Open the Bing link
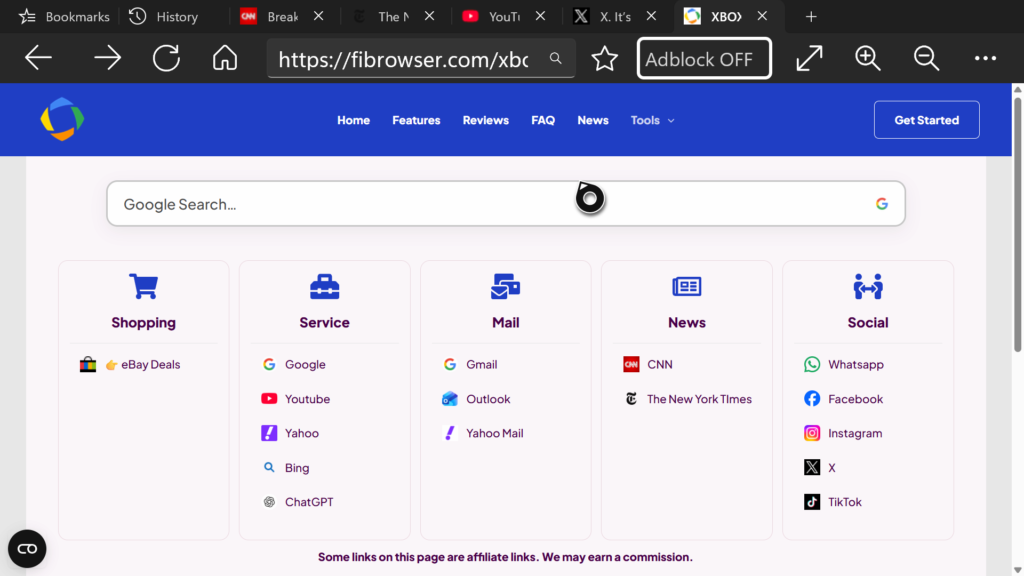1024x576 pixels. click(x=285, y=468)
